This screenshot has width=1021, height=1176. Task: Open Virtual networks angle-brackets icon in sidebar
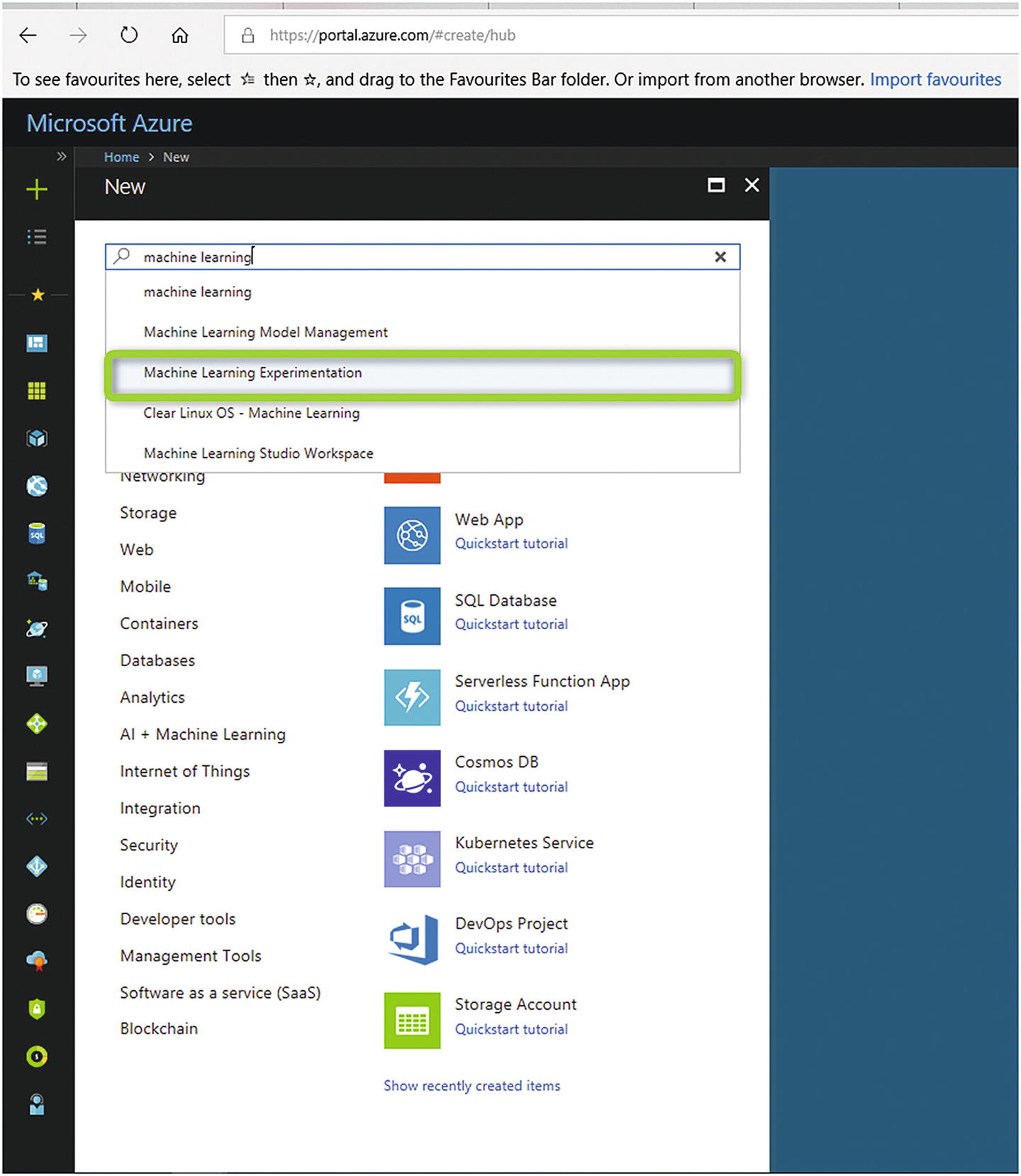pyautogui.click(x=37, y=819)
